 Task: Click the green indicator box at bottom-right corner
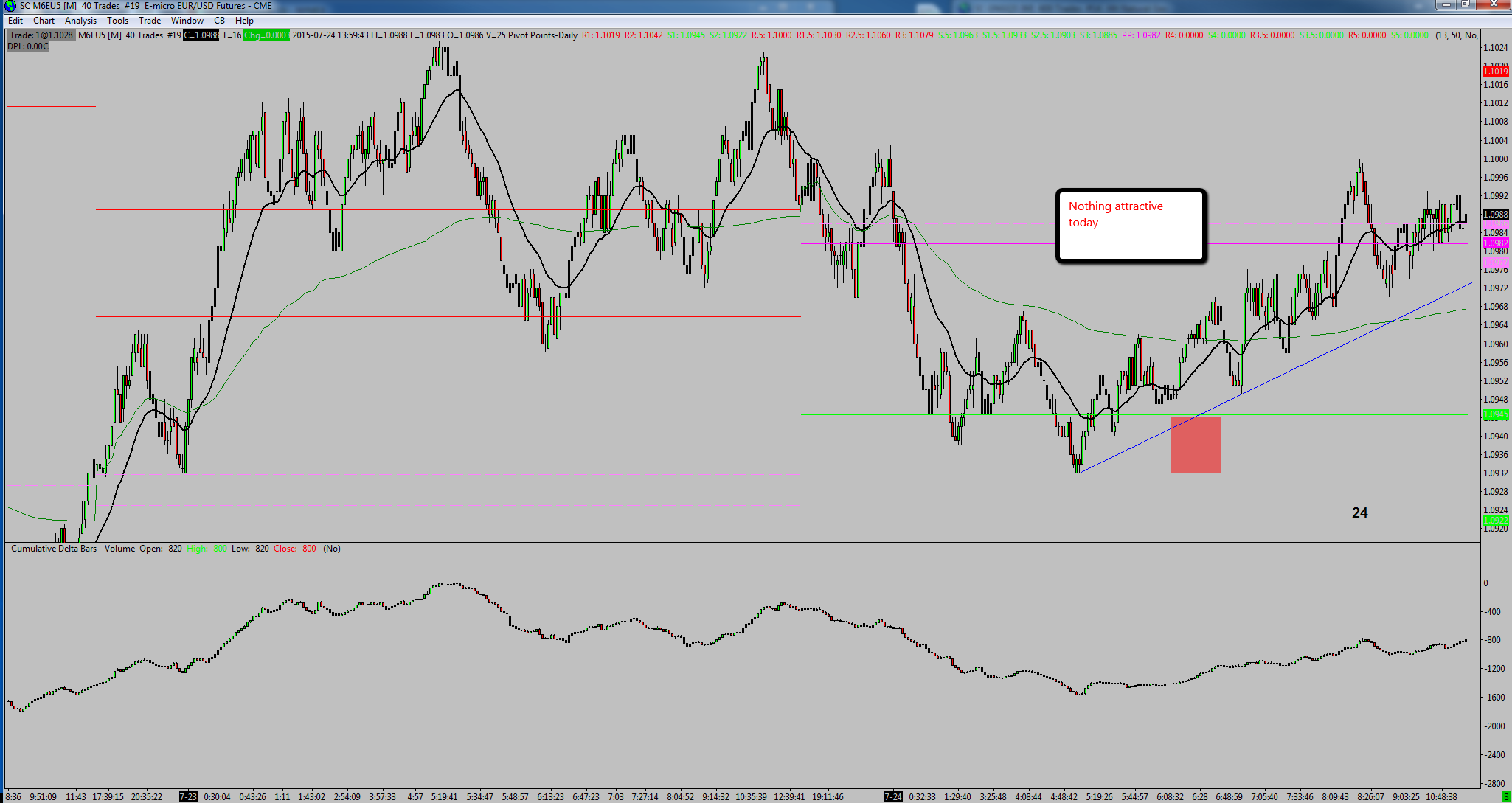[x=1505, y=796]
